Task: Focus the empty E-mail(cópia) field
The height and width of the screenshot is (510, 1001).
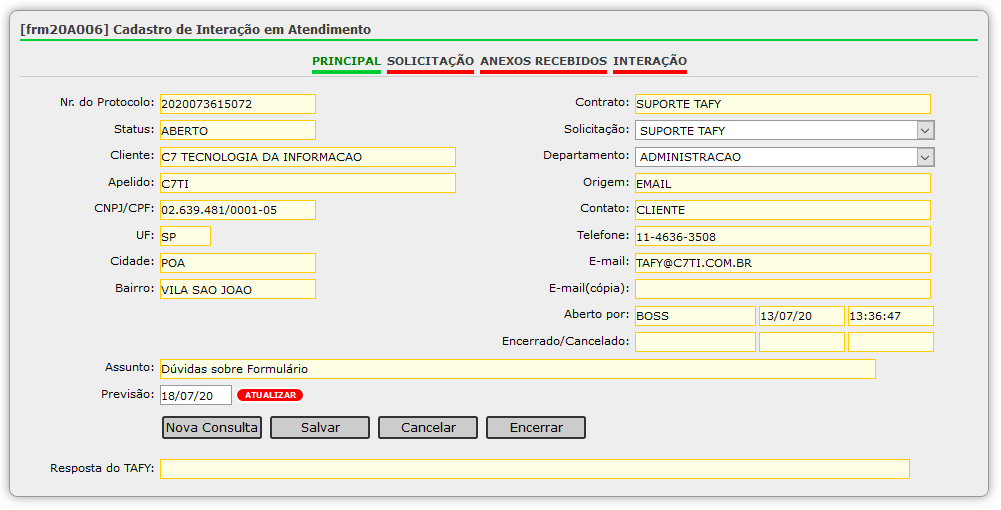Action: pyautogui.click(x=783, y=289)
